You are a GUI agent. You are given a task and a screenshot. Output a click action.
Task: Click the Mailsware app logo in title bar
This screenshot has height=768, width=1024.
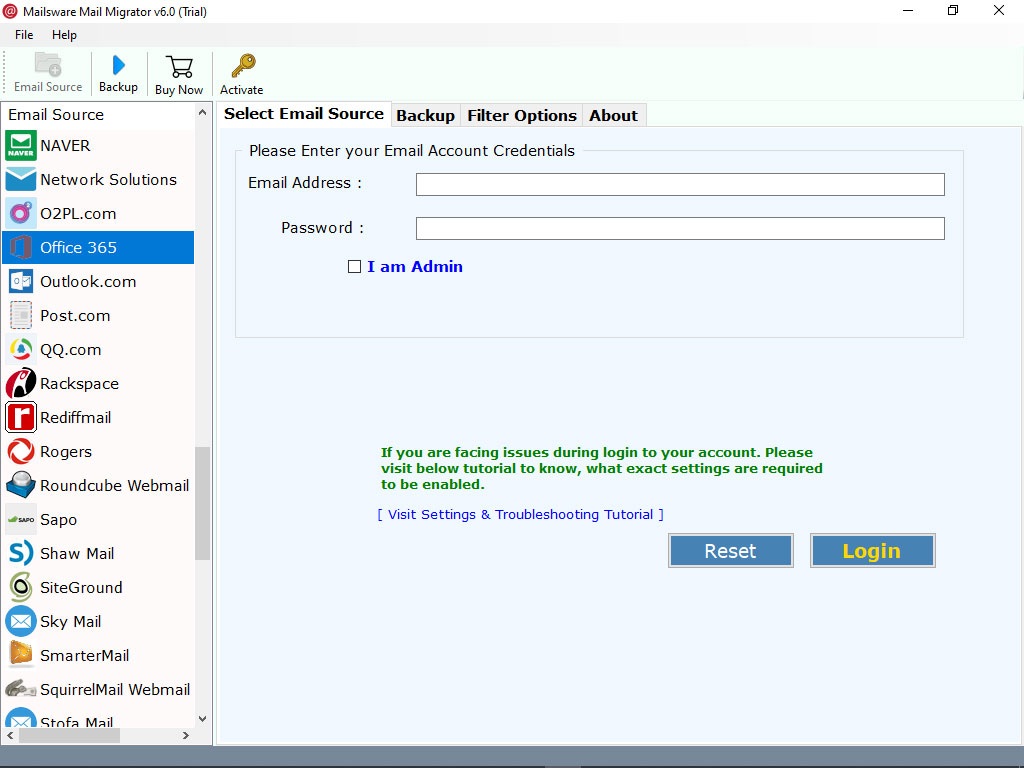[10, 11]
